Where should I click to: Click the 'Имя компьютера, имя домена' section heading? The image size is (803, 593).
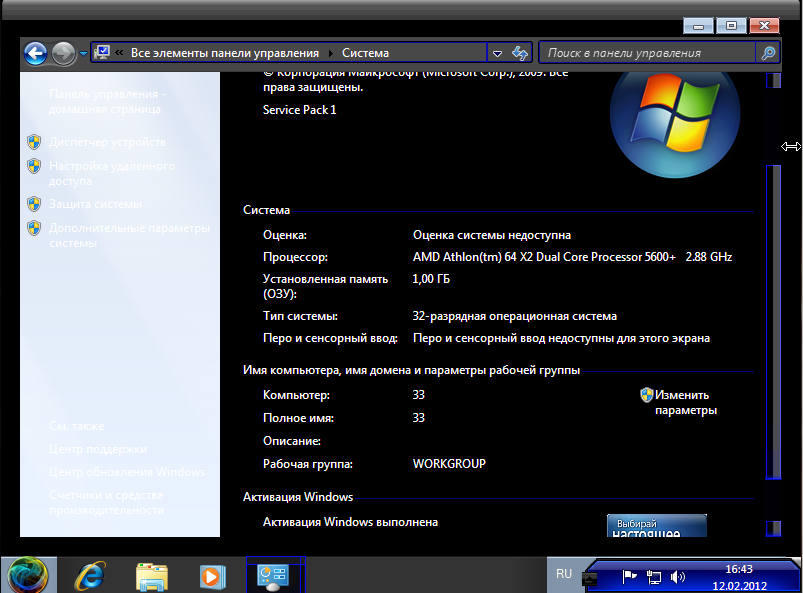coord(411,370)
